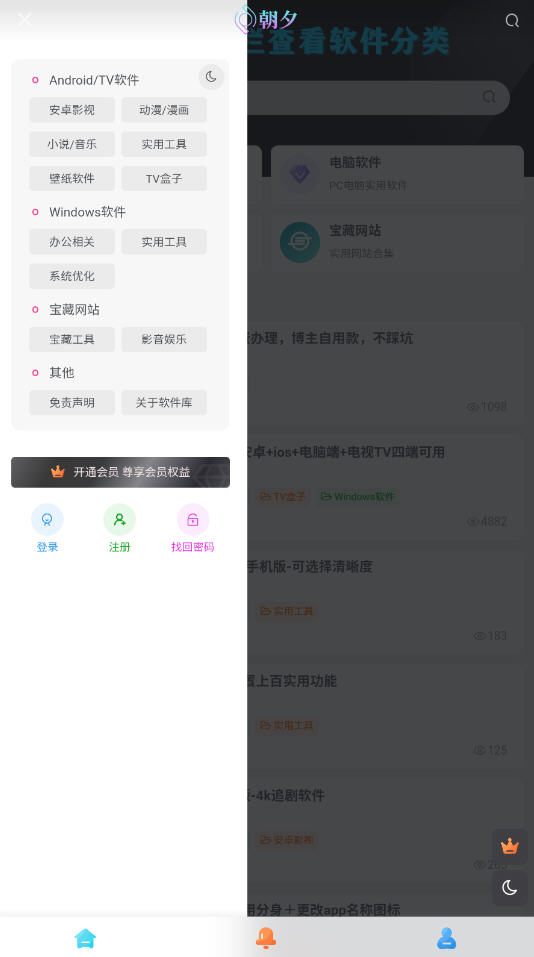Click the 安卓影视 tag on 4k追剧软件 article
The width and height of the screenshot is (534, 957).
click(x=286, y=840)
